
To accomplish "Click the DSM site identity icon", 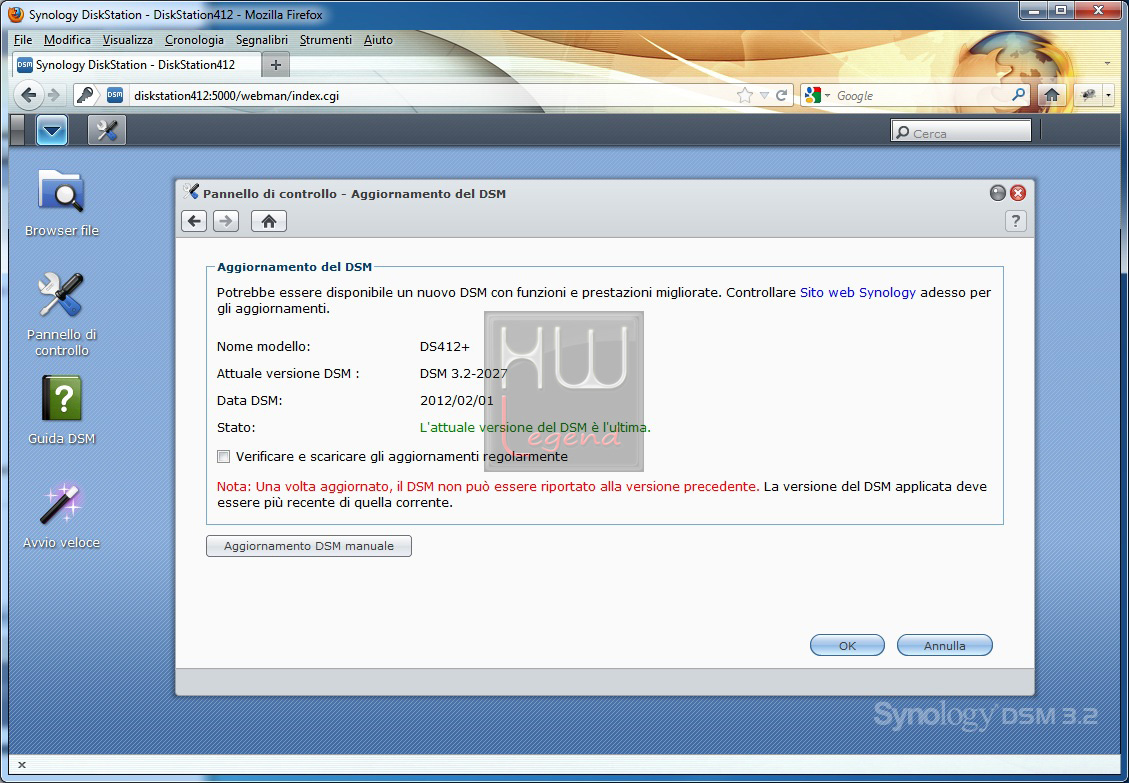I will 115,95.
